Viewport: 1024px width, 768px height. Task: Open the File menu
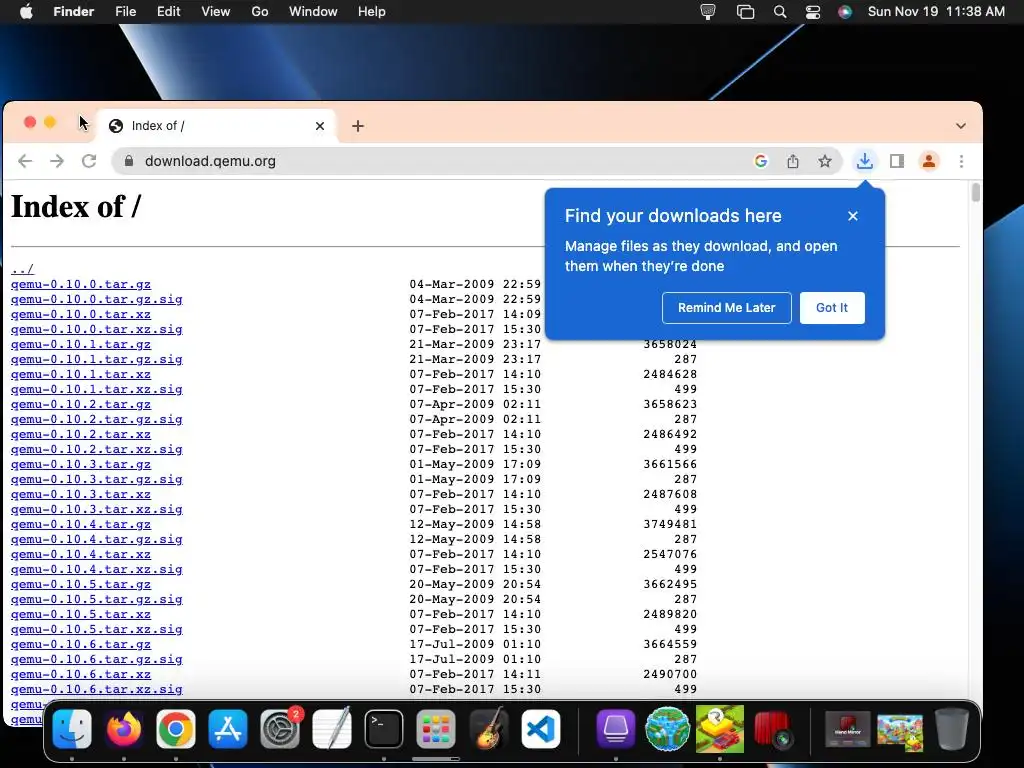click(125, 12)
